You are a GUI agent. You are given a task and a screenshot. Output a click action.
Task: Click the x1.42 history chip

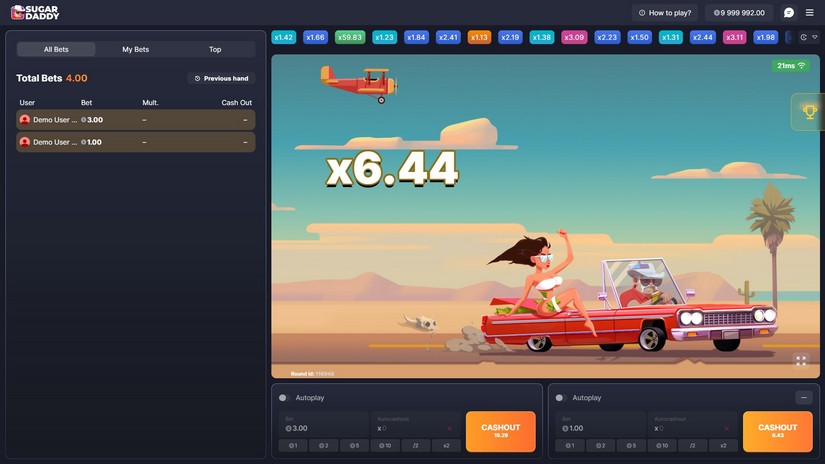(x=284, y=37)
